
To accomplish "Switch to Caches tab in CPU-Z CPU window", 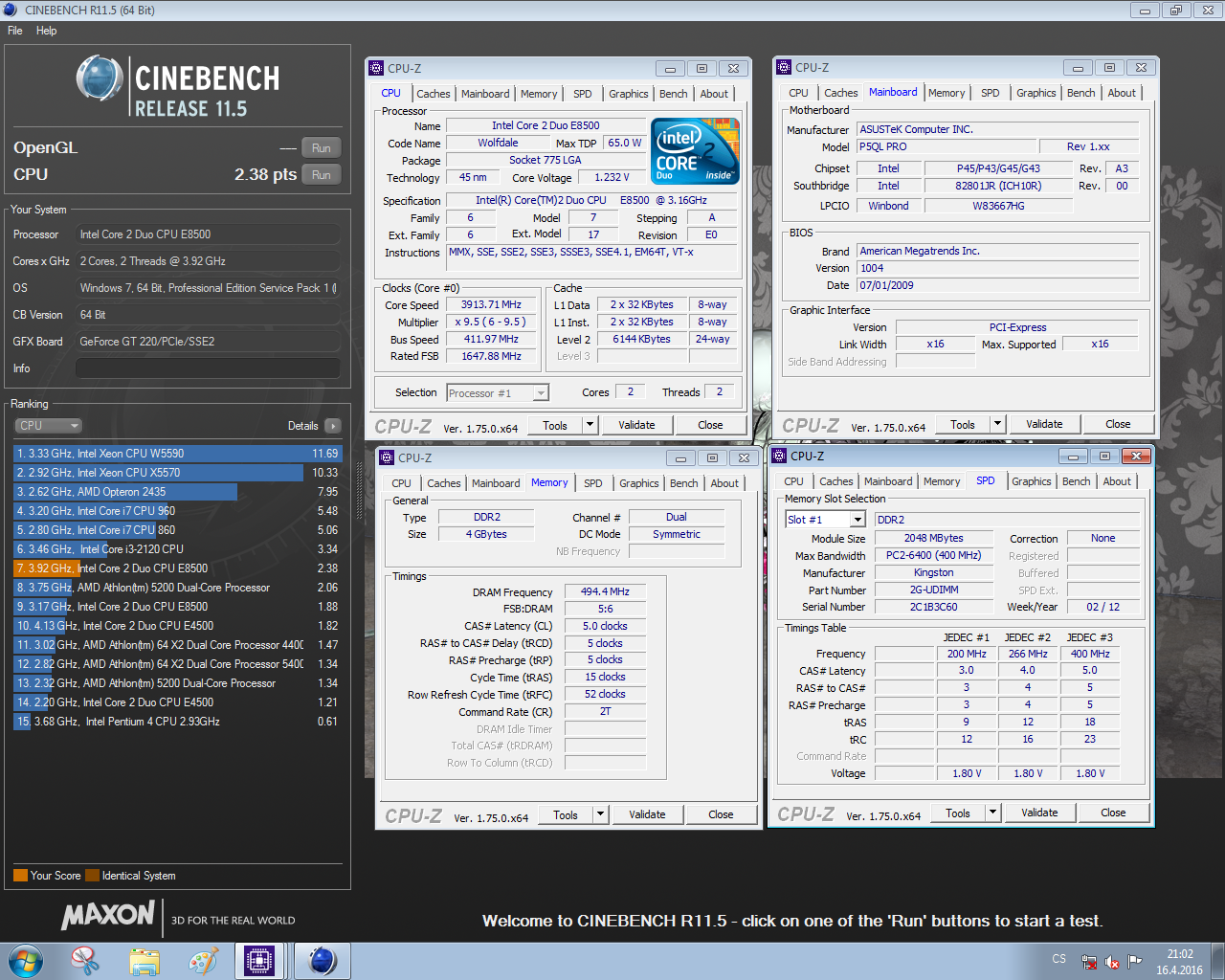I will pos(433,94).
